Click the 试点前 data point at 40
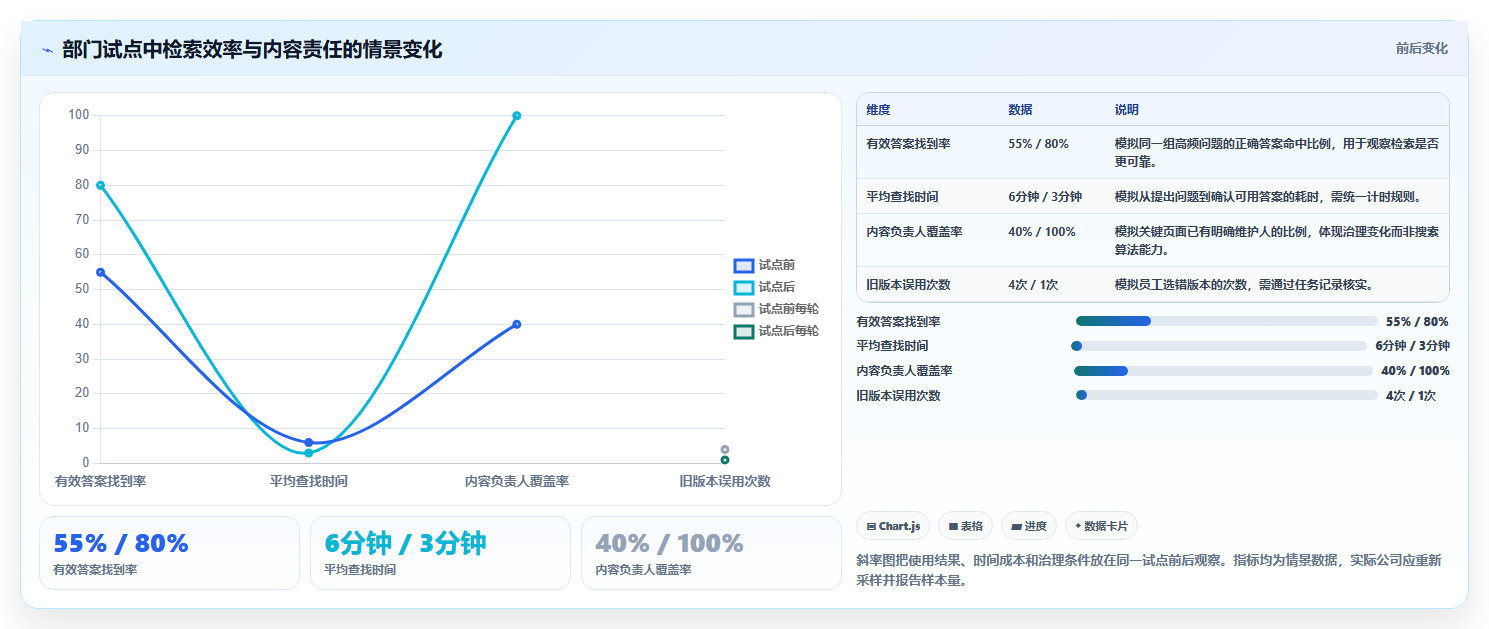1489x629 pixels. point(517,324)
